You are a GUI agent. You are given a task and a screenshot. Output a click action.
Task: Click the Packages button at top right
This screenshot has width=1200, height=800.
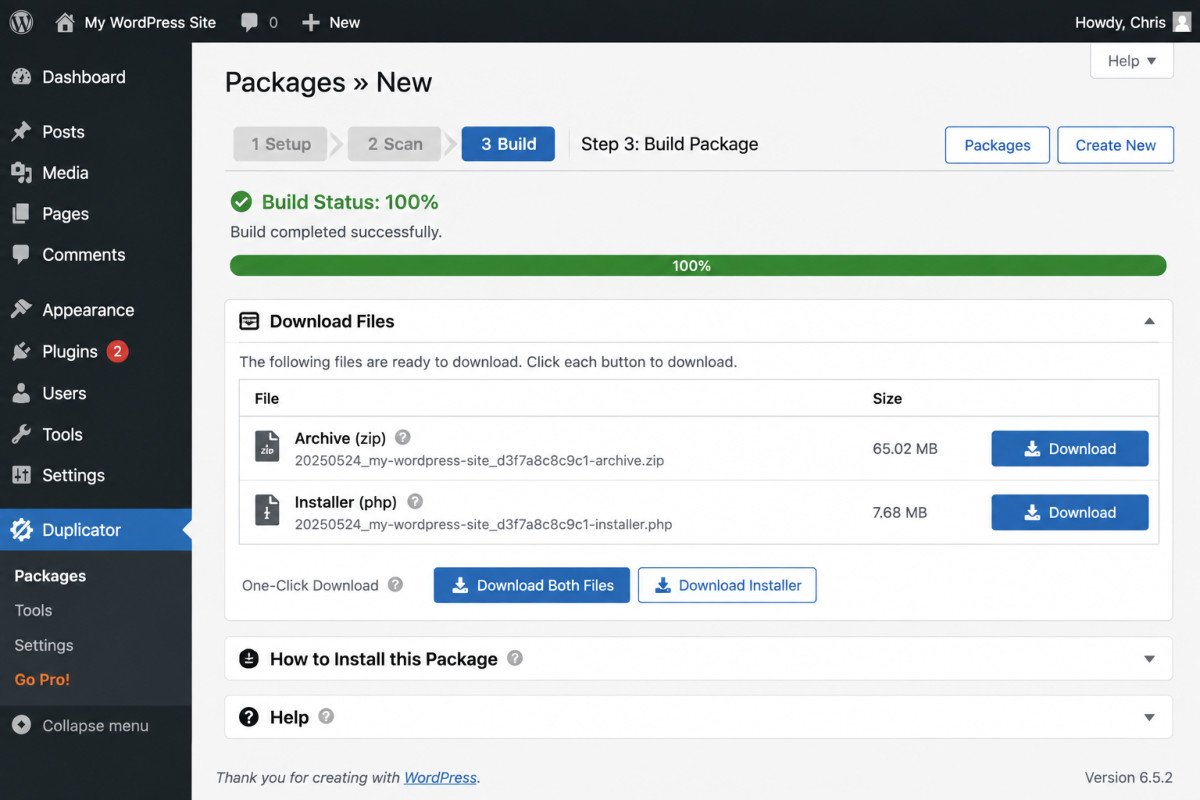coord(997,145)
